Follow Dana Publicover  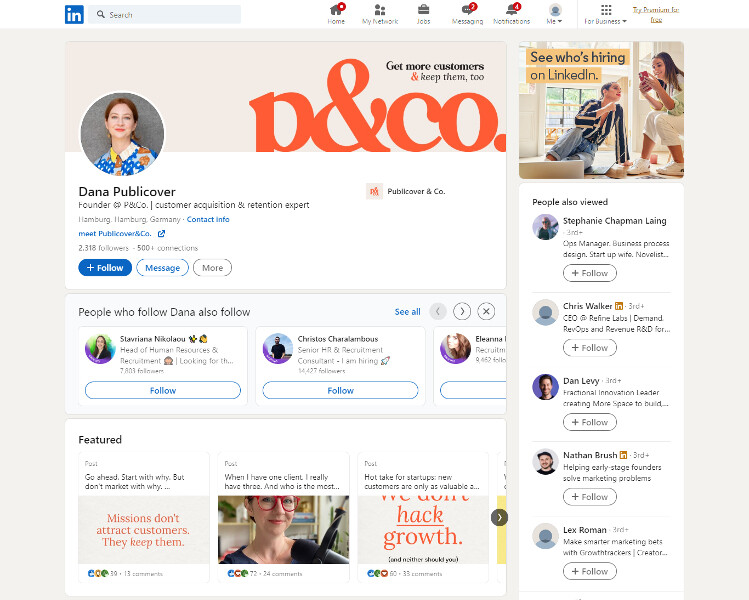[x=105, y=268]
